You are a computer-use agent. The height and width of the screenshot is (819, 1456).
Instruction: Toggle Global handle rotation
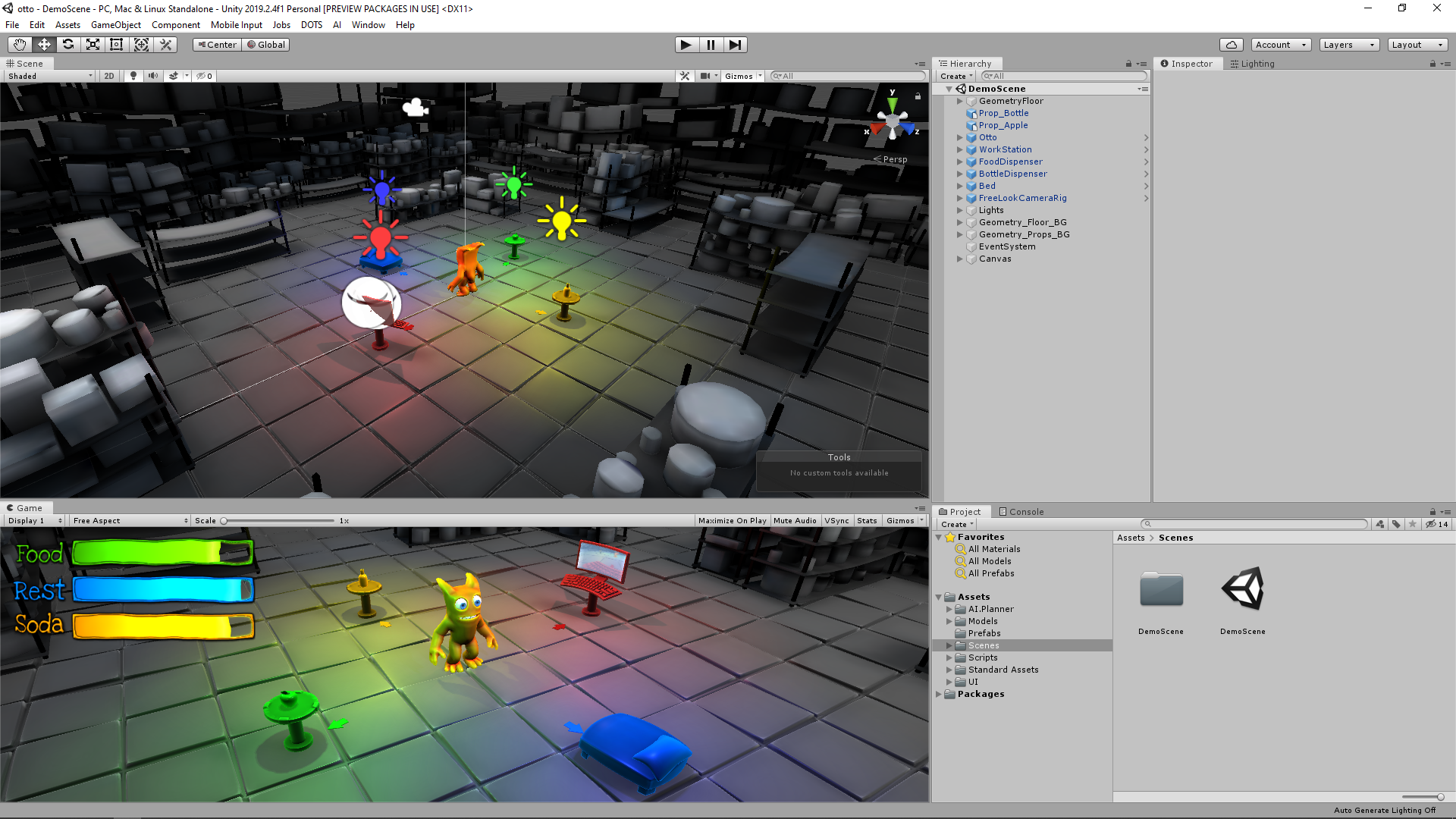point(266,45)
